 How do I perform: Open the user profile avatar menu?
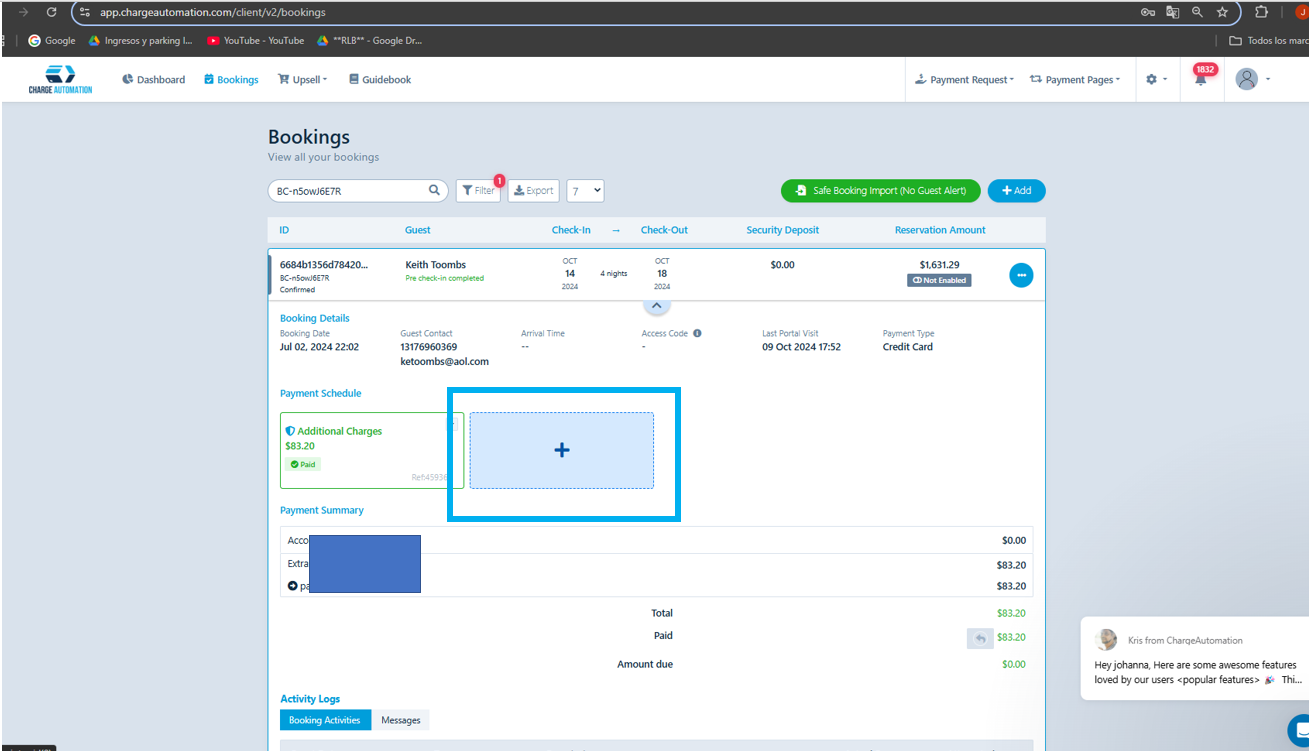1253,79
